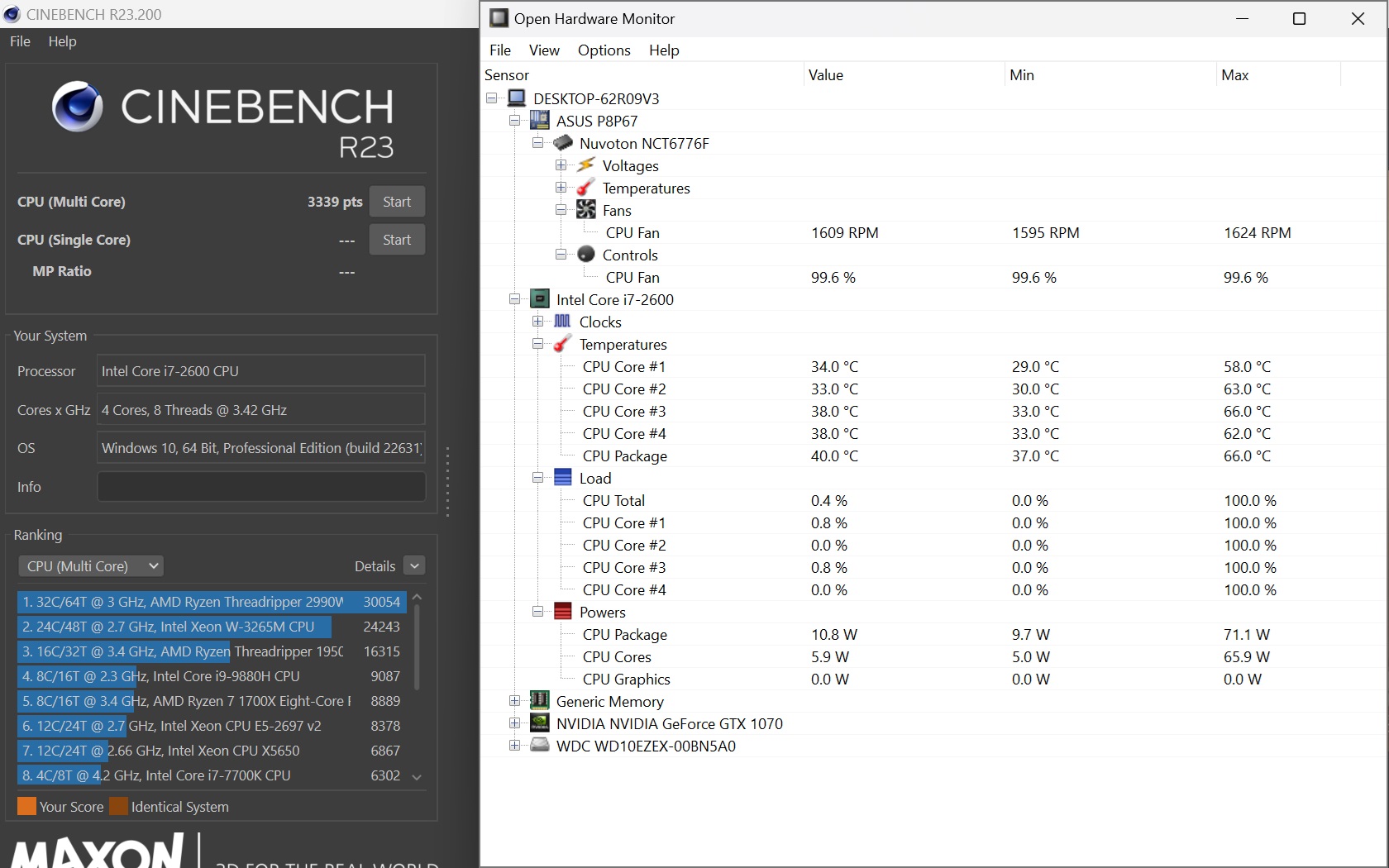
Task: Click the orange Your Score color swatch
Action: [x=26, y=806]
